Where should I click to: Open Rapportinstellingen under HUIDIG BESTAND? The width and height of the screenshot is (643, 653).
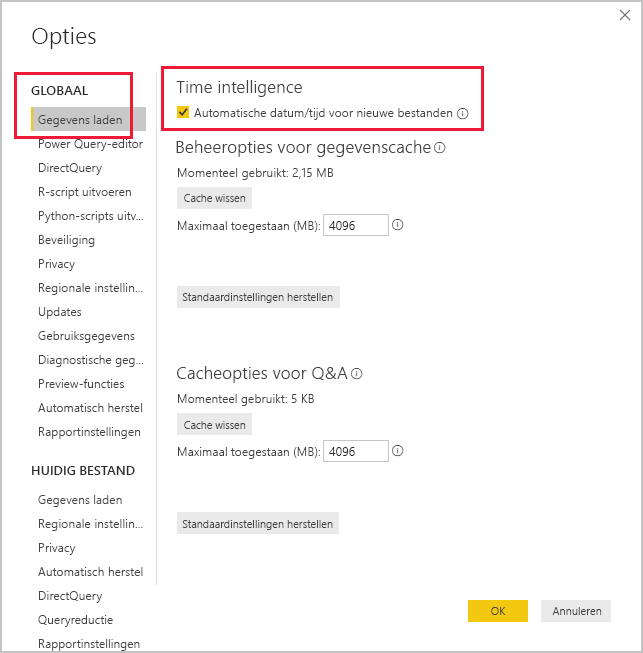[89, 644]
